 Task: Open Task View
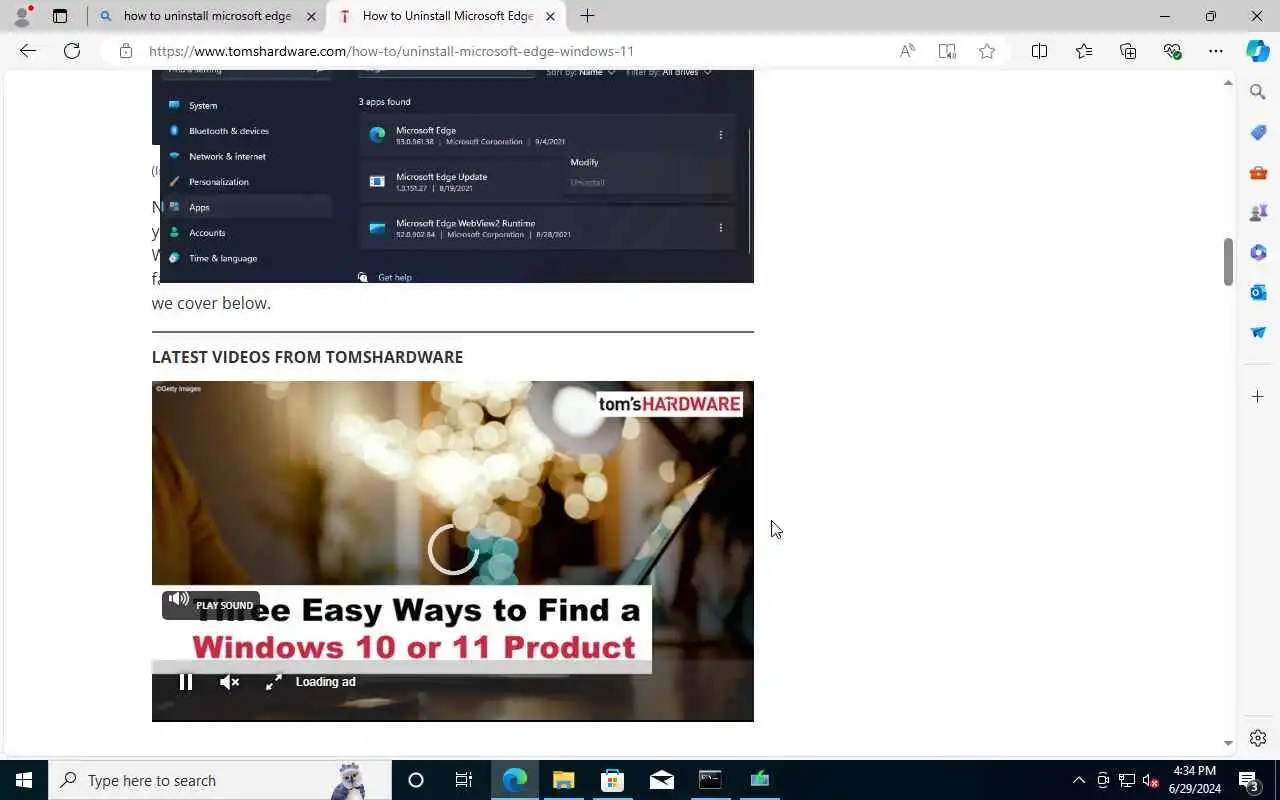tap(464, 780)
